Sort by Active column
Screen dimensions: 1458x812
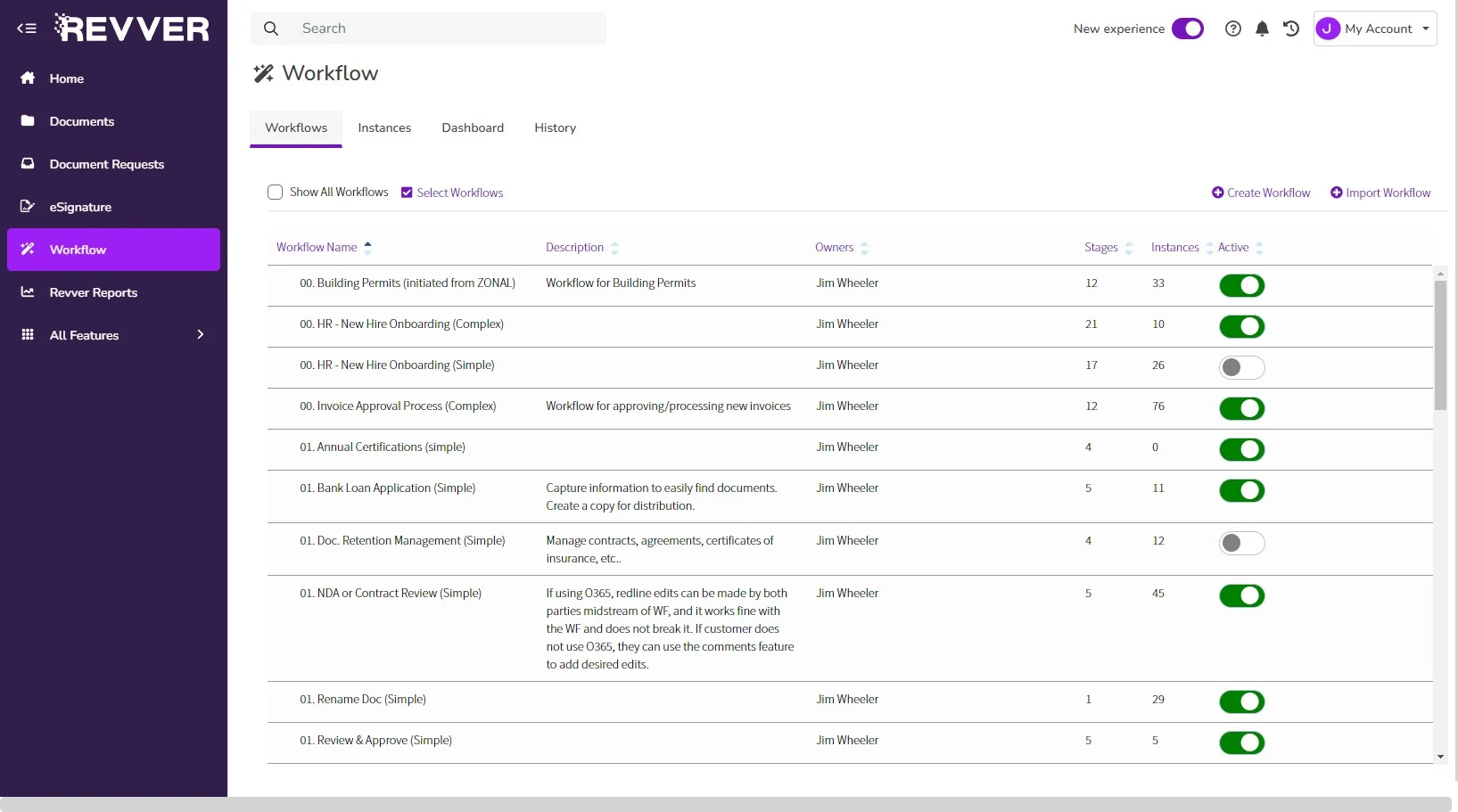(1240, 248)
